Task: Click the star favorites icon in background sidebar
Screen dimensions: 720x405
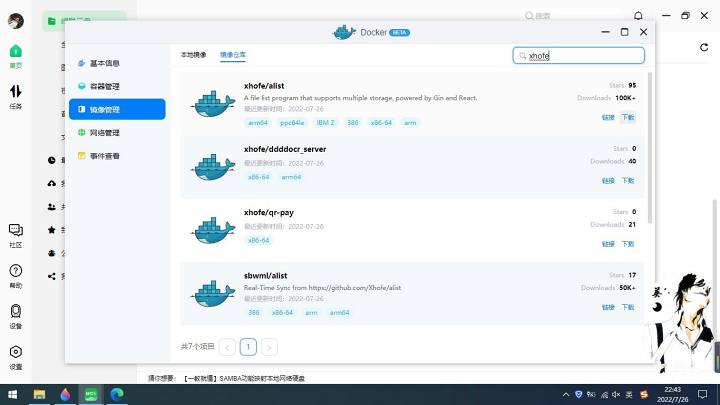Action: [51, 230]
